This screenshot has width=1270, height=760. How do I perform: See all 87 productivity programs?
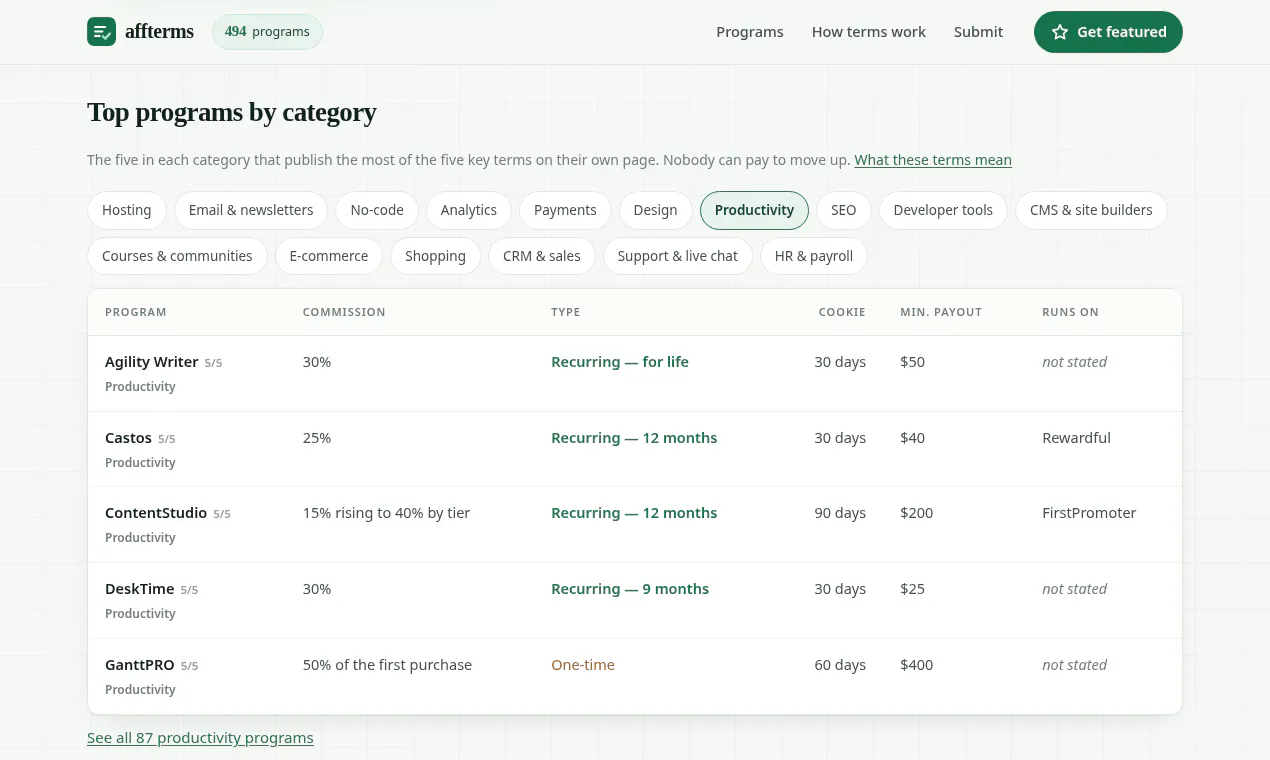coord(200,738)
